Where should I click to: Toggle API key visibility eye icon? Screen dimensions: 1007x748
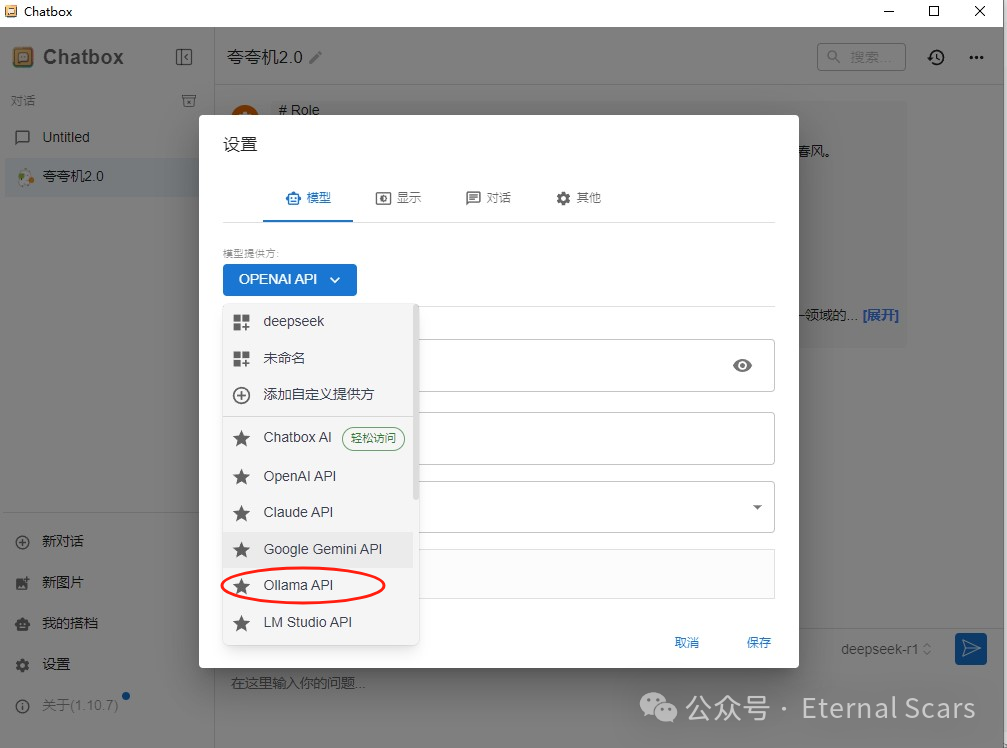pos(742,365)
